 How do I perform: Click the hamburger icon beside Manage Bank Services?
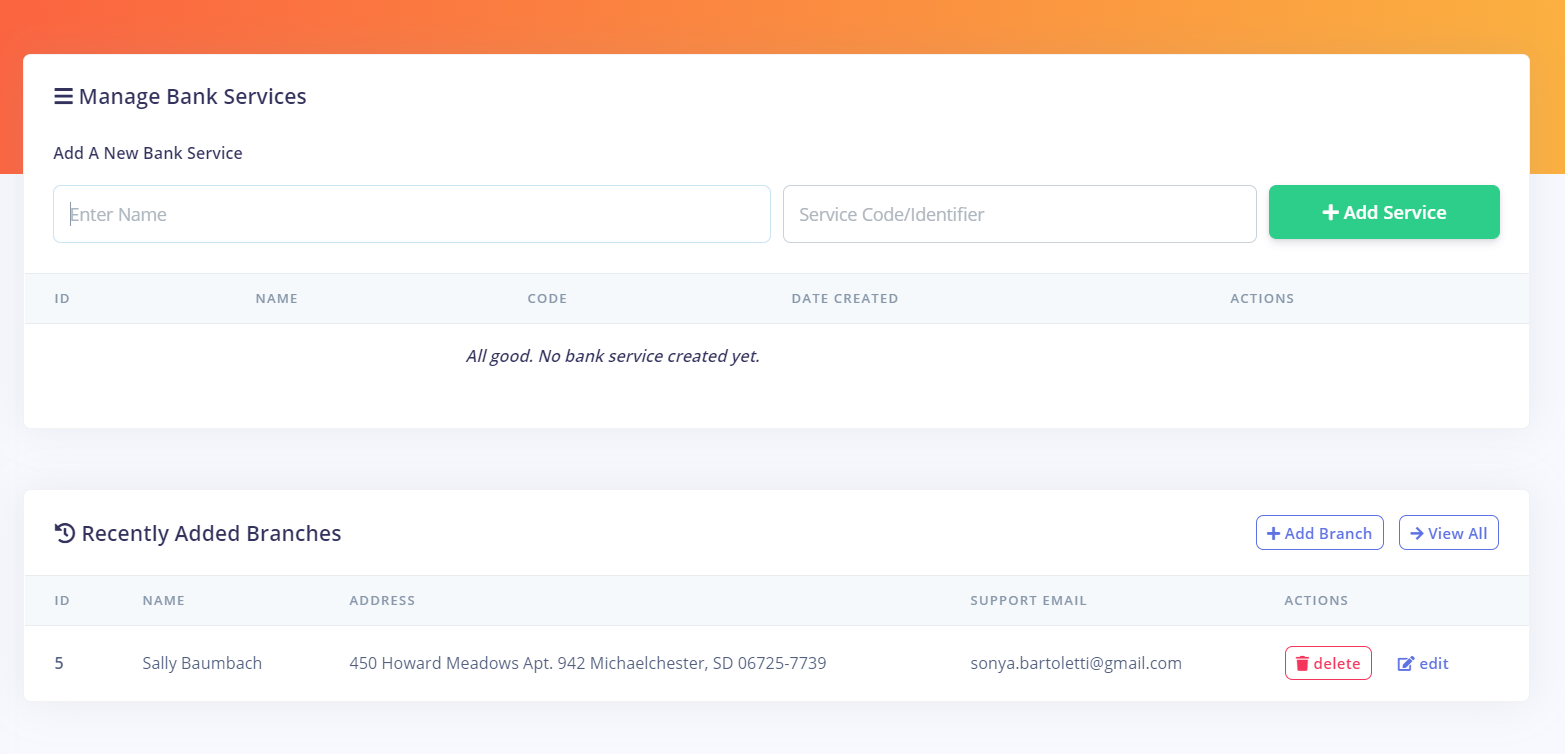[x=63, y=97]
